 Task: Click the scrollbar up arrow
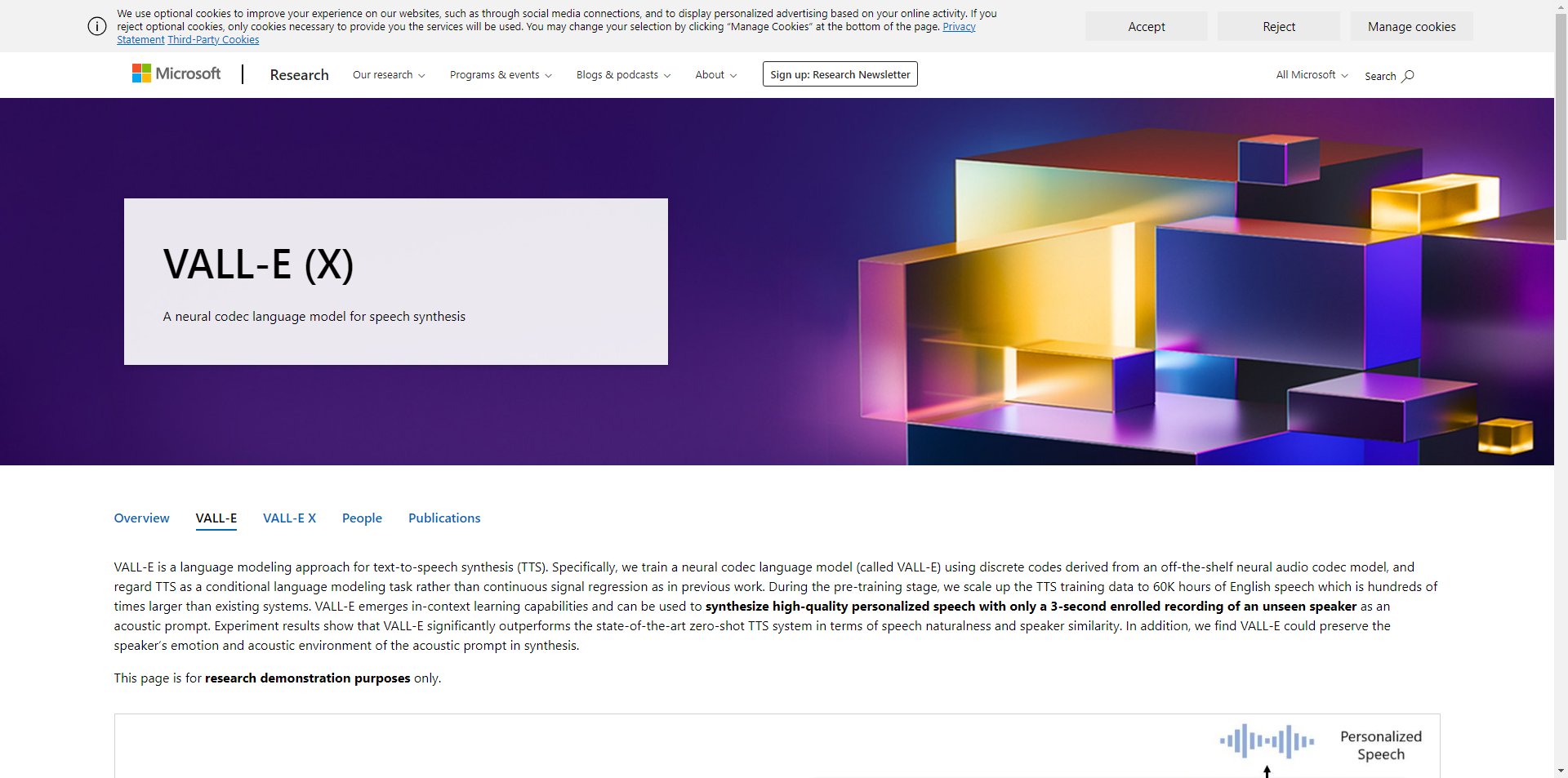tap(1561, 6)
